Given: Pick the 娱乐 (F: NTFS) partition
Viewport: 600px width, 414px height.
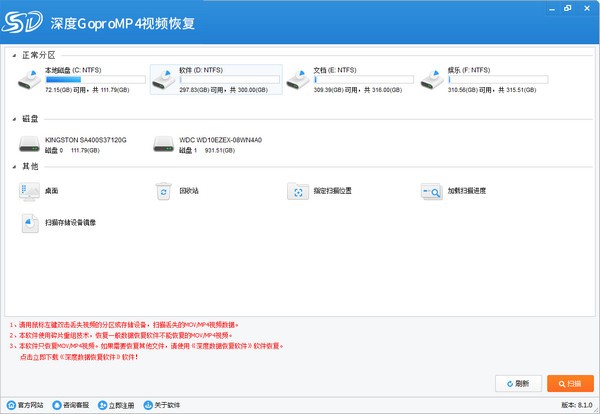Looking at the screenshot, I should (480, 78).
